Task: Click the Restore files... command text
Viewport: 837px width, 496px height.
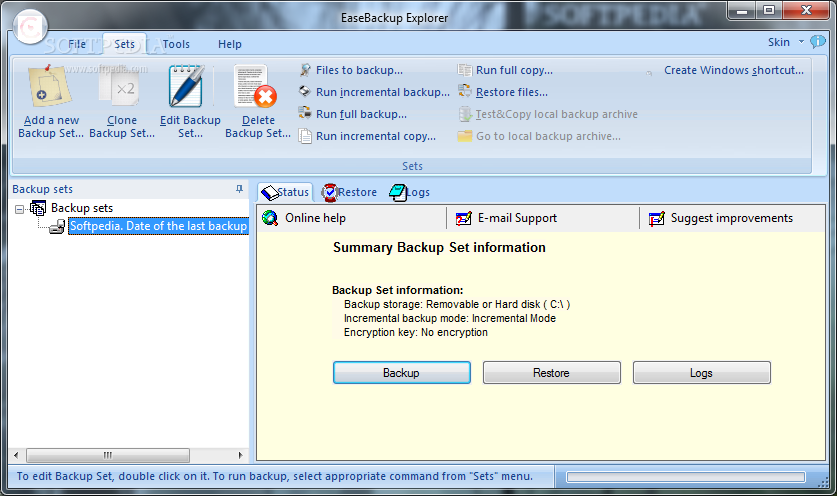Action: tap(512, 92)
